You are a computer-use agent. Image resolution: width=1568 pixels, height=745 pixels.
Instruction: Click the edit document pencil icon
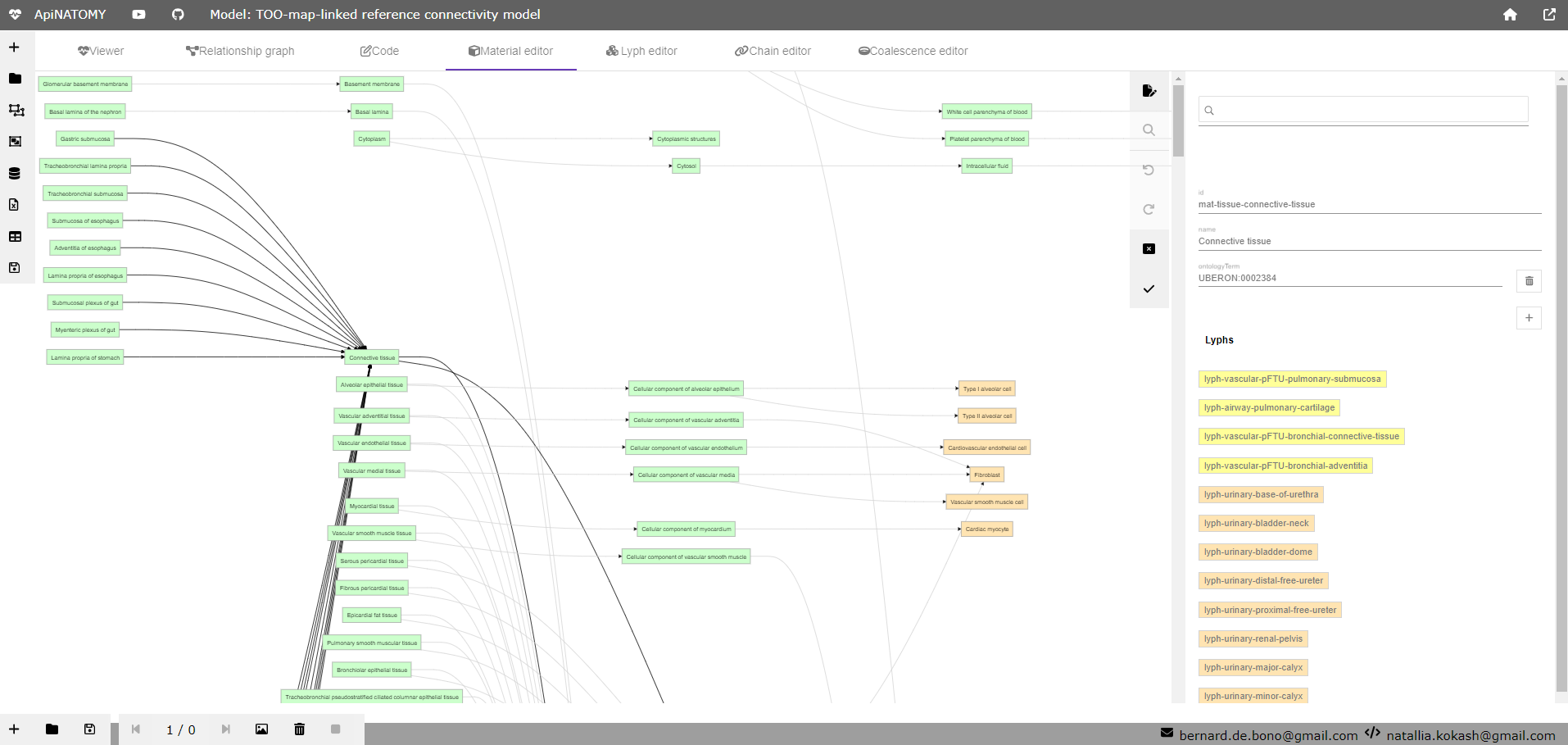pyautogui.click(x=1149, y=91)
